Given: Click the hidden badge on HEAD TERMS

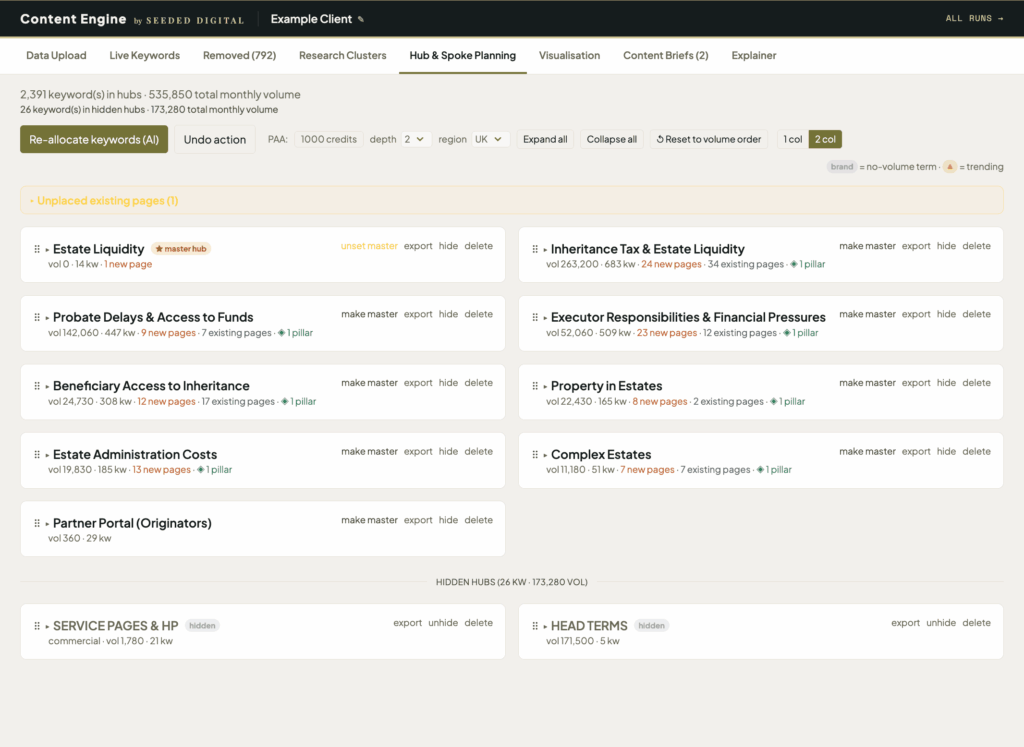Looking at the screenshot, I should 651,626.
